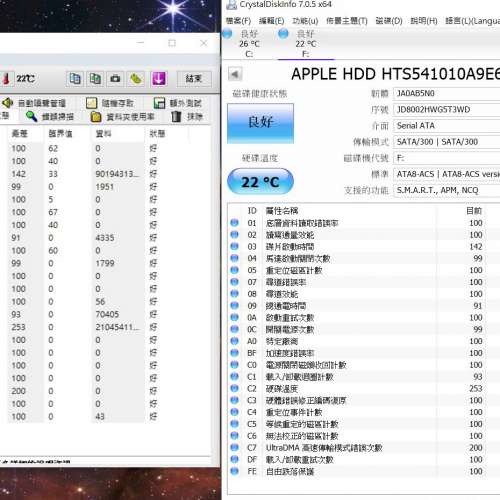Image resolution: width=500 pixels, height=500 pixels.
Task: Select the data value 70405 in HD Tune
Action: 107,314
